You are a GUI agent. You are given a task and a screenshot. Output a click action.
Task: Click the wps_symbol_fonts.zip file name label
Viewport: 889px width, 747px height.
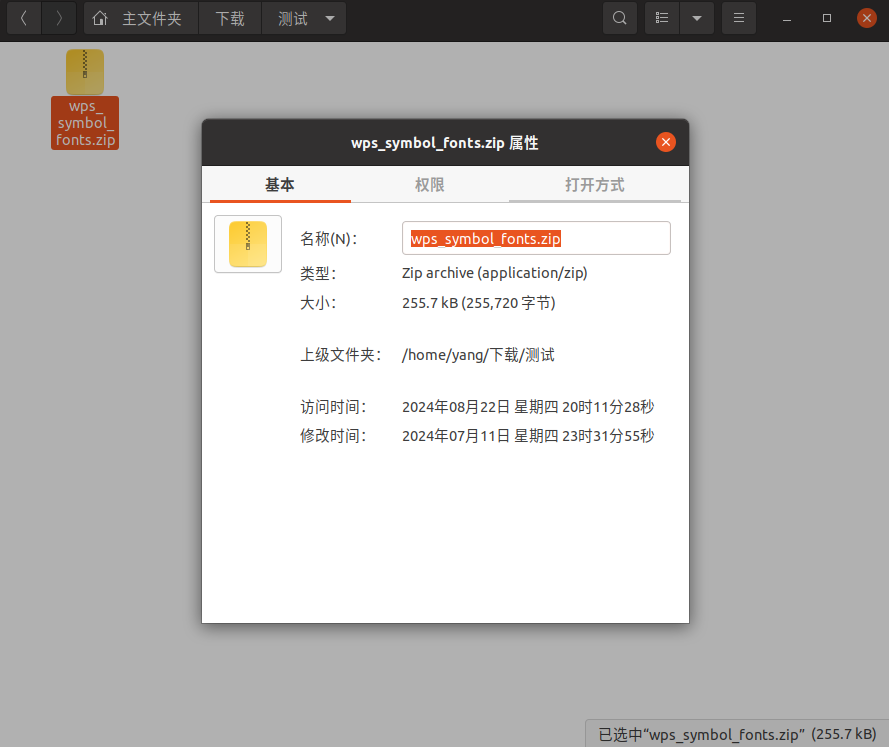point(85,123)
